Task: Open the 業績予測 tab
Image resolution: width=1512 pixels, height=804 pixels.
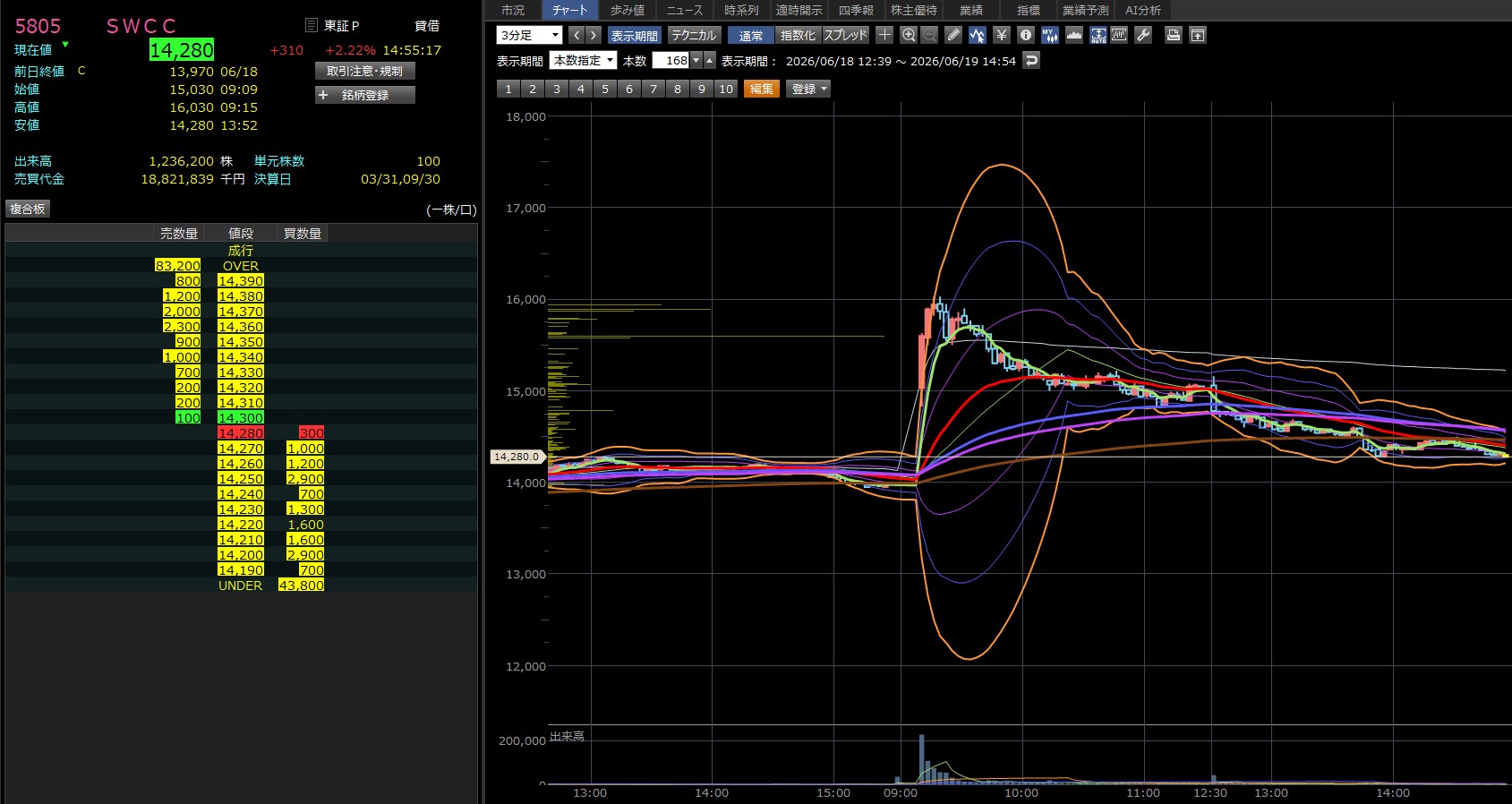Action: tap(1085, 10)
